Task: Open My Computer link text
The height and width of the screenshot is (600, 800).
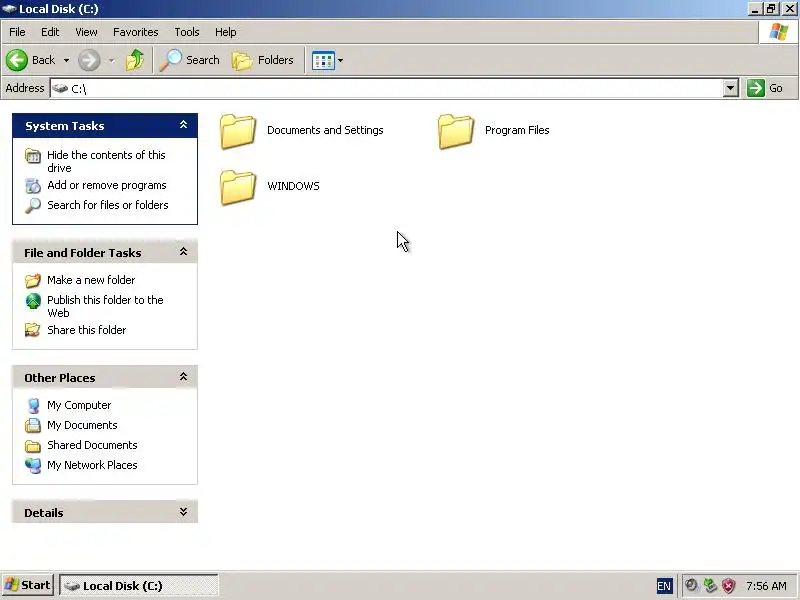Action: coord(79,405)
